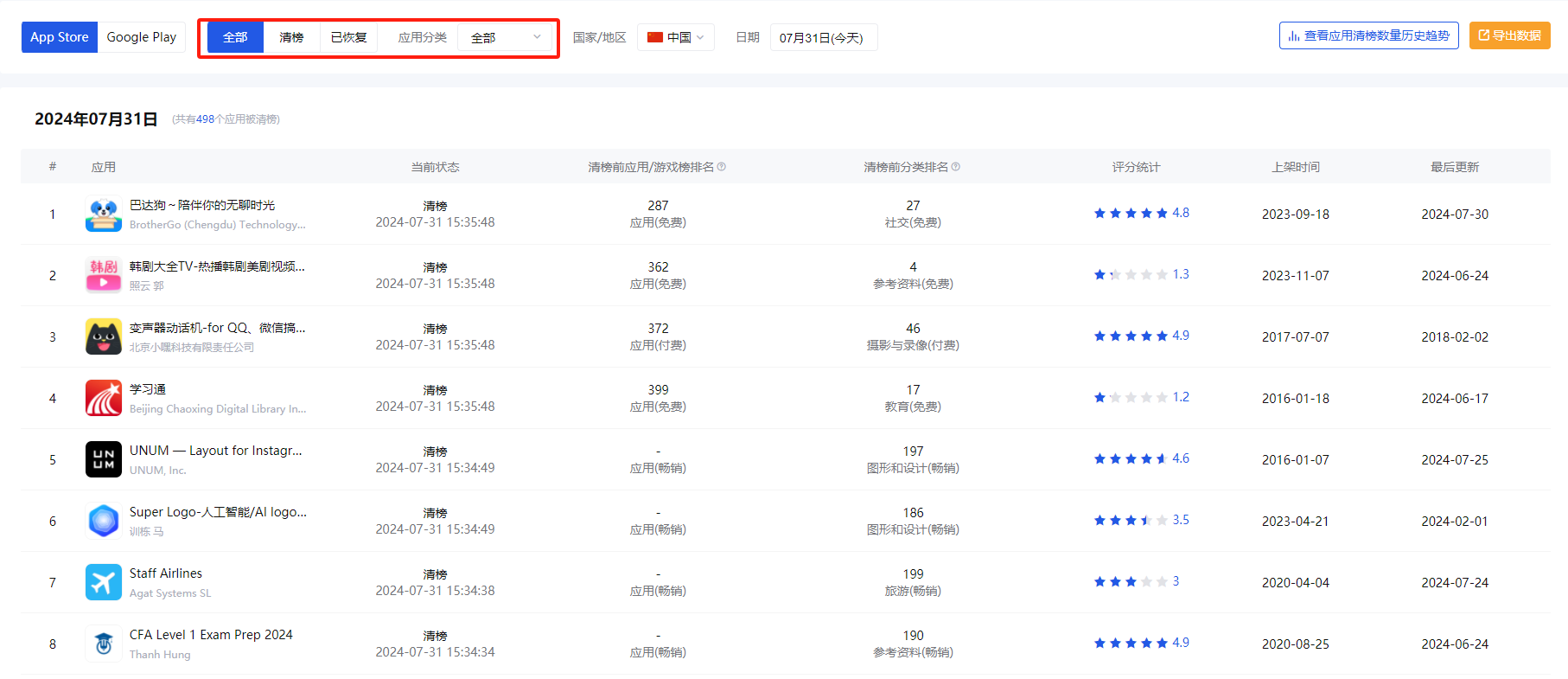The image size is (1568, 679).
Task: Click the Staff Airlines airplane icon
Action: pos(104,583)
